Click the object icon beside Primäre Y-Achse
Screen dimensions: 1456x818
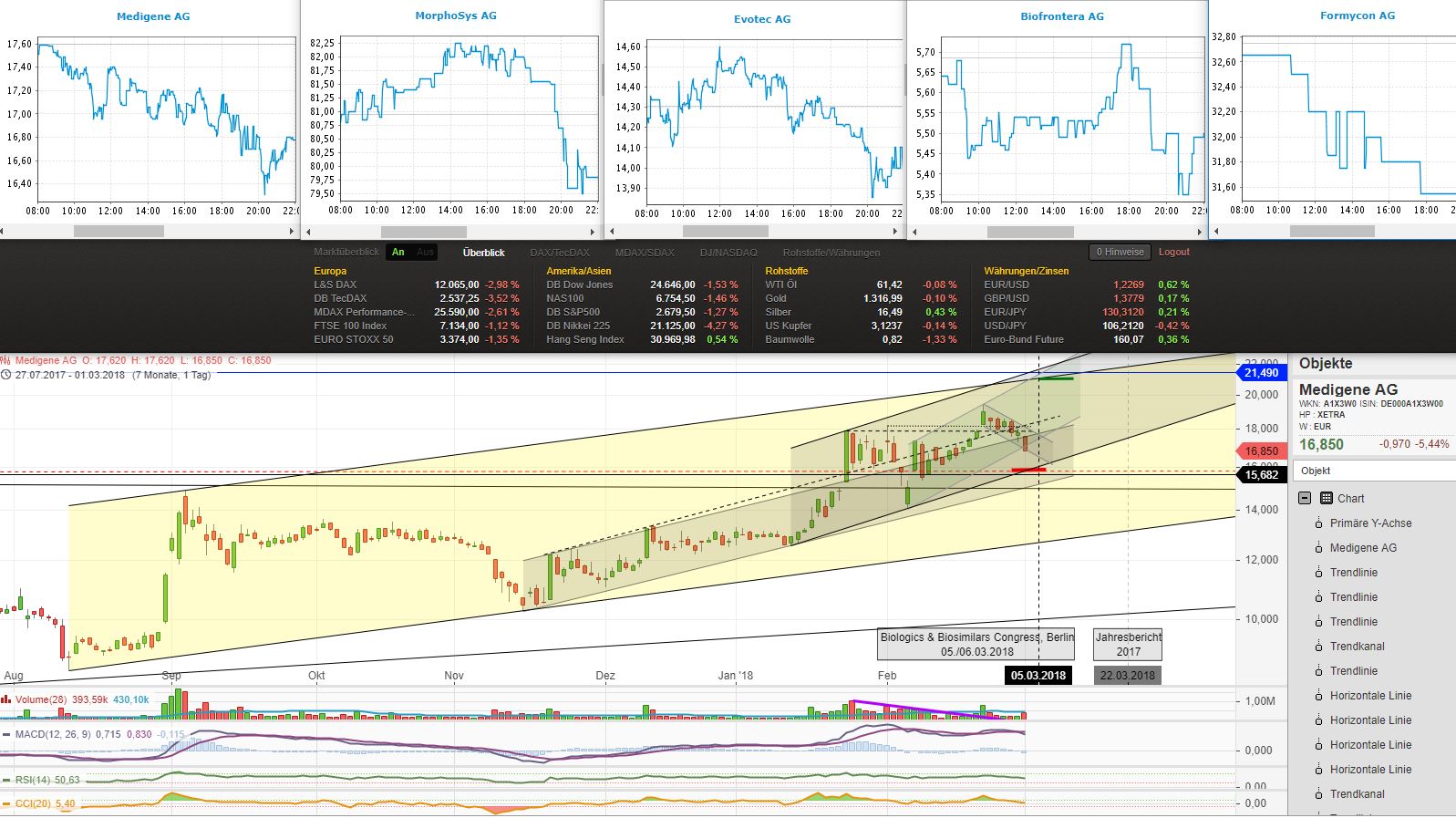coord(1318,523)
